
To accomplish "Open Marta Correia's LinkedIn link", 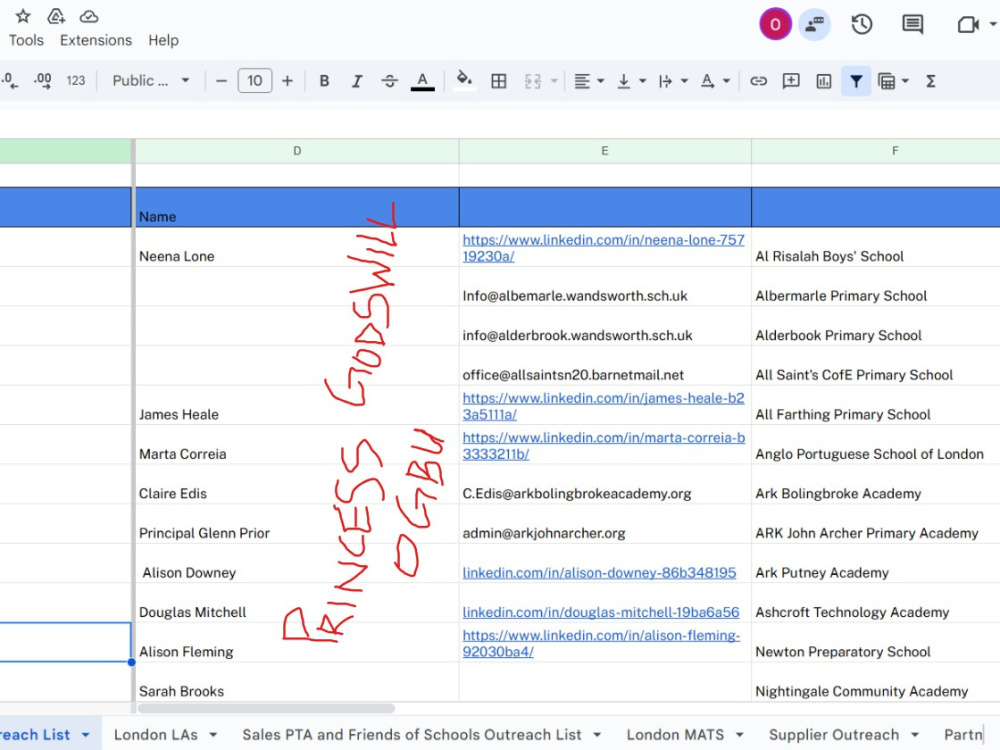I will (603, 446).
